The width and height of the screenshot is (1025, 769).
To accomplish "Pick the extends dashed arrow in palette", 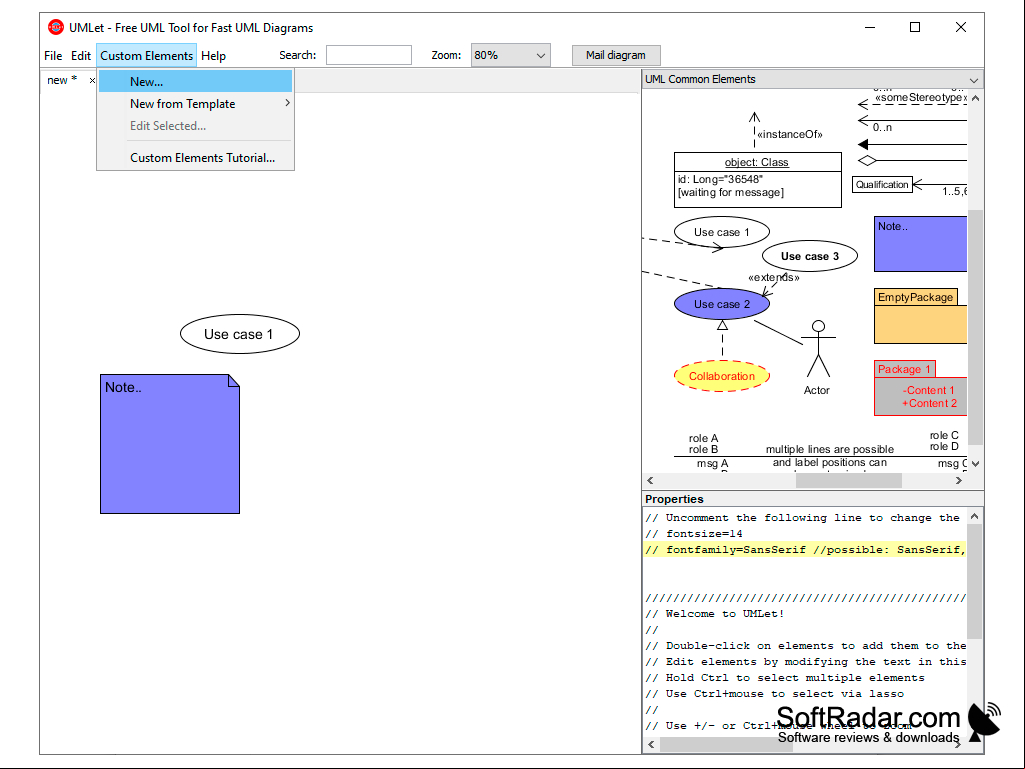I will [773, 285].
